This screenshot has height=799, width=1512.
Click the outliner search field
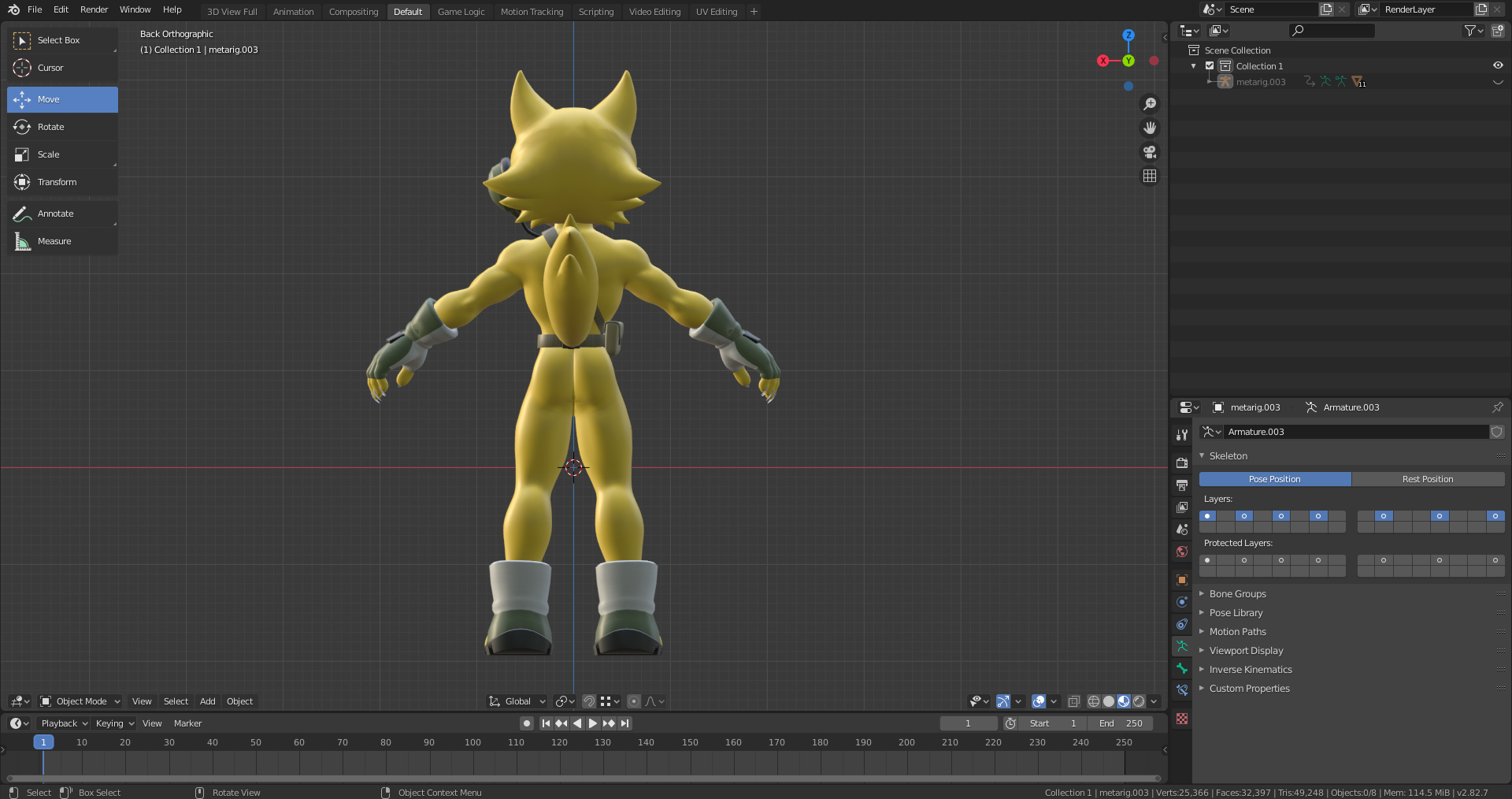pyautogui.click(x=1332, y=31)
